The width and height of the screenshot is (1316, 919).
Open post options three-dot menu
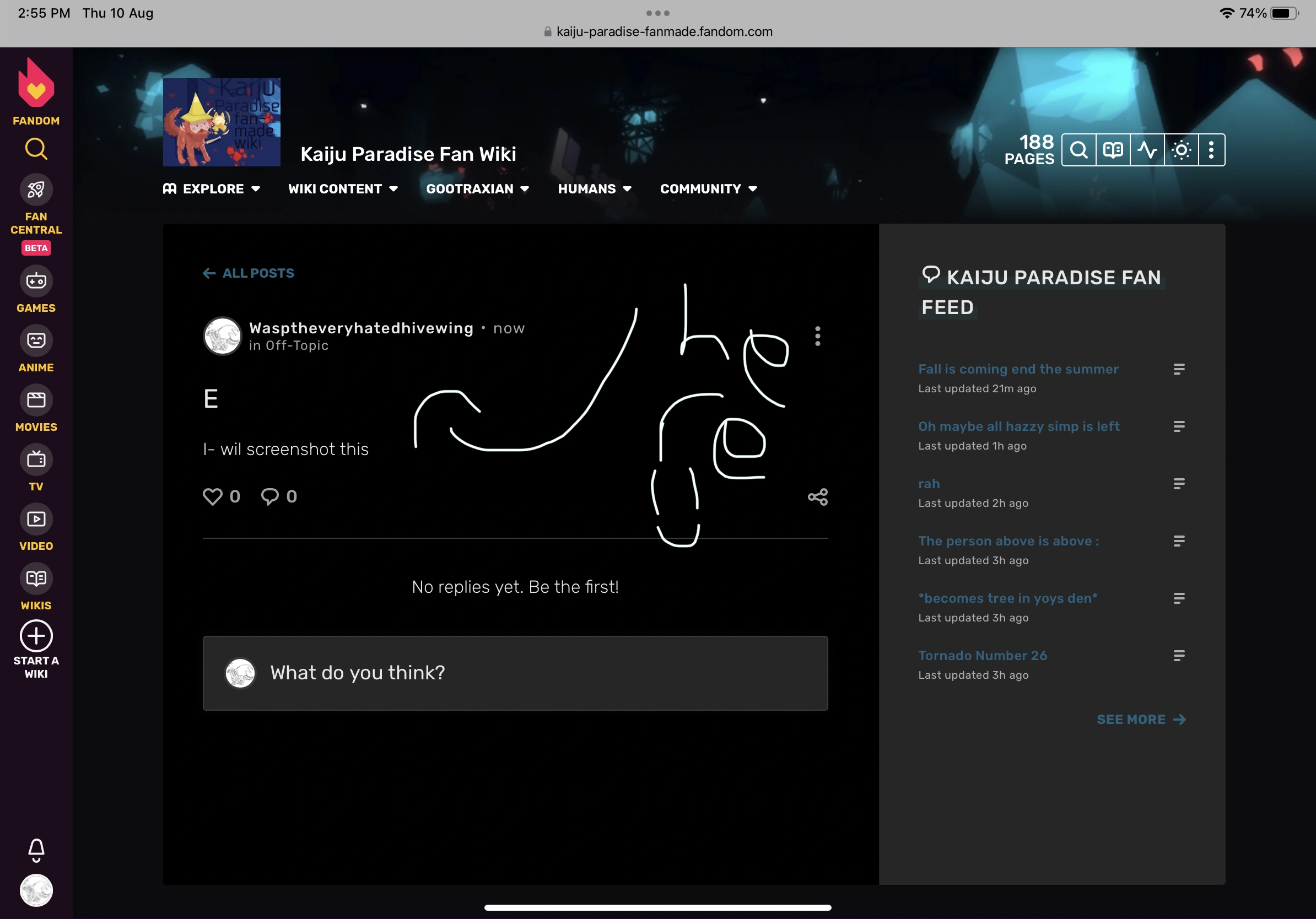[817, 336]
